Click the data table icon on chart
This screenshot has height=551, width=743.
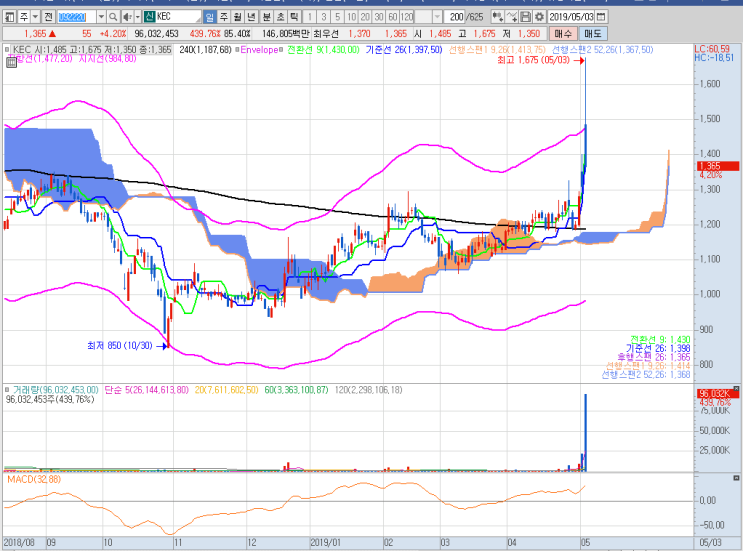click(x=11, y=63)
